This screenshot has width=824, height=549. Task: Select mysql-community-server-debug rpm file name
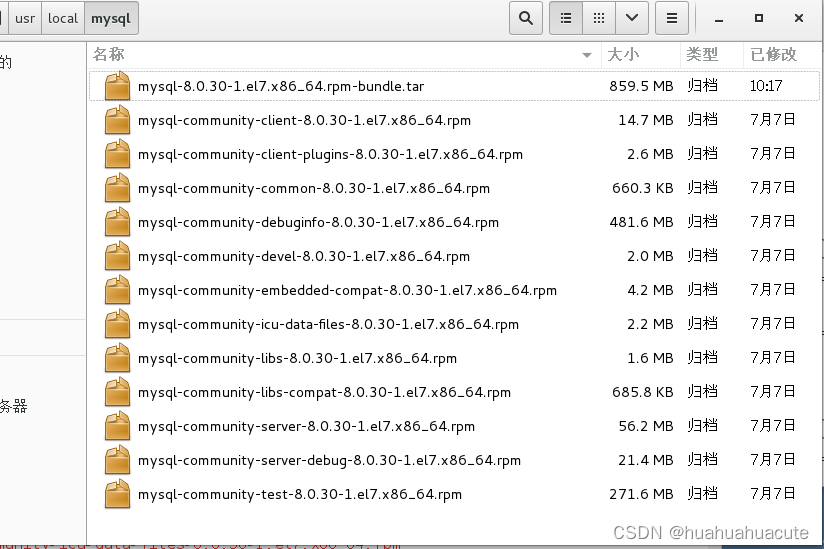tap(329, 461)
